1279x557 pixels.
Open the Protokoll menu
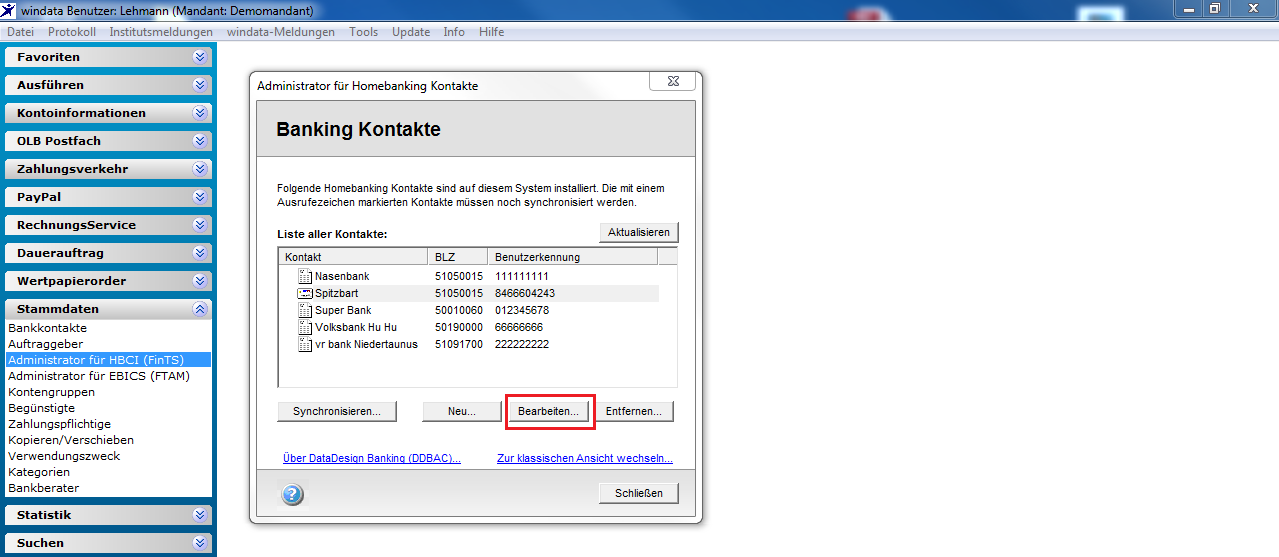click(x=72, y=32)
